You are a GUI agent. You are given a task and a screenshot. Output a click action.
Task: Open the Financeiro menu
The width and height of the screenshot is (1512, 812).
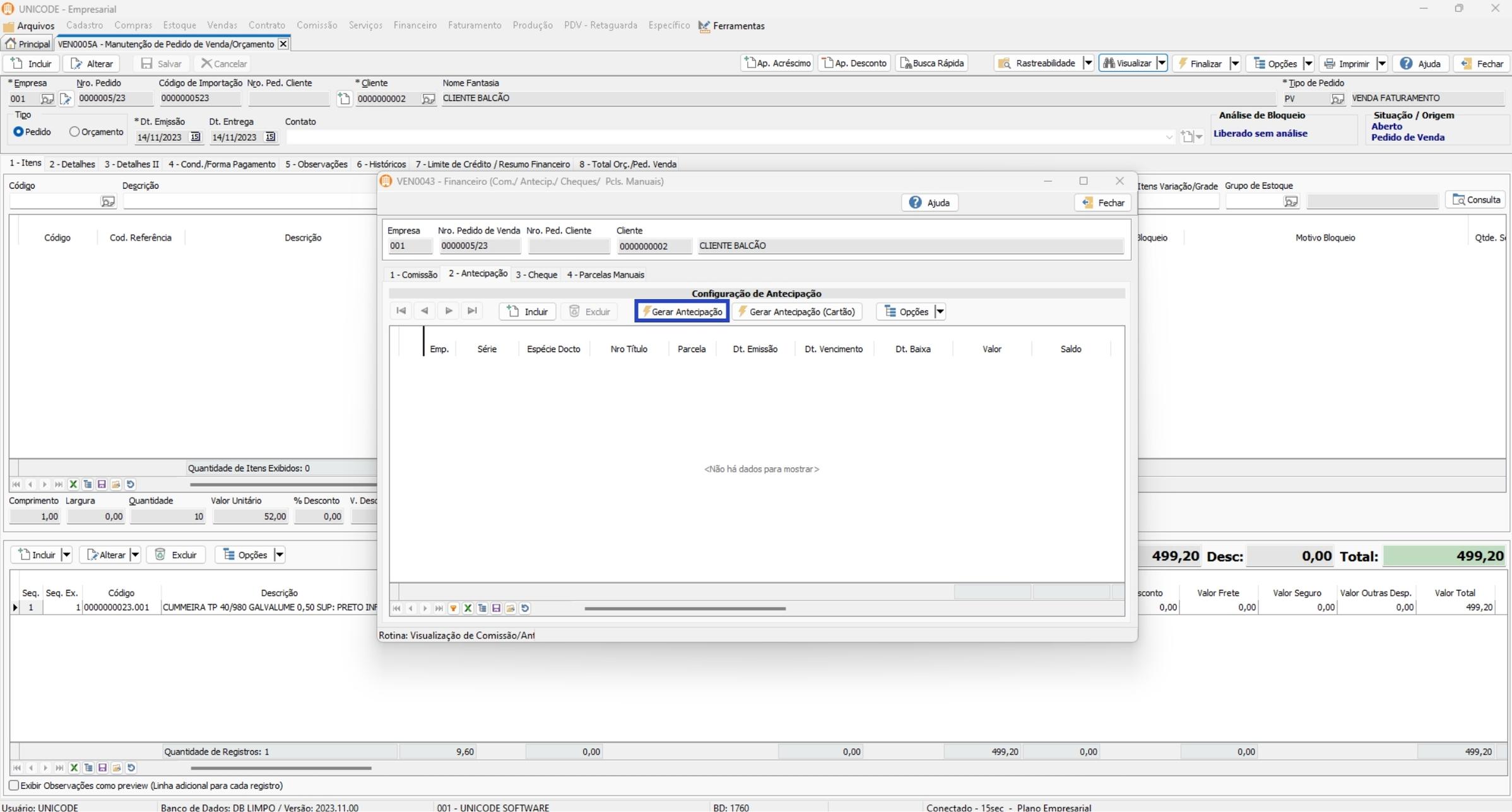[415, 25]
